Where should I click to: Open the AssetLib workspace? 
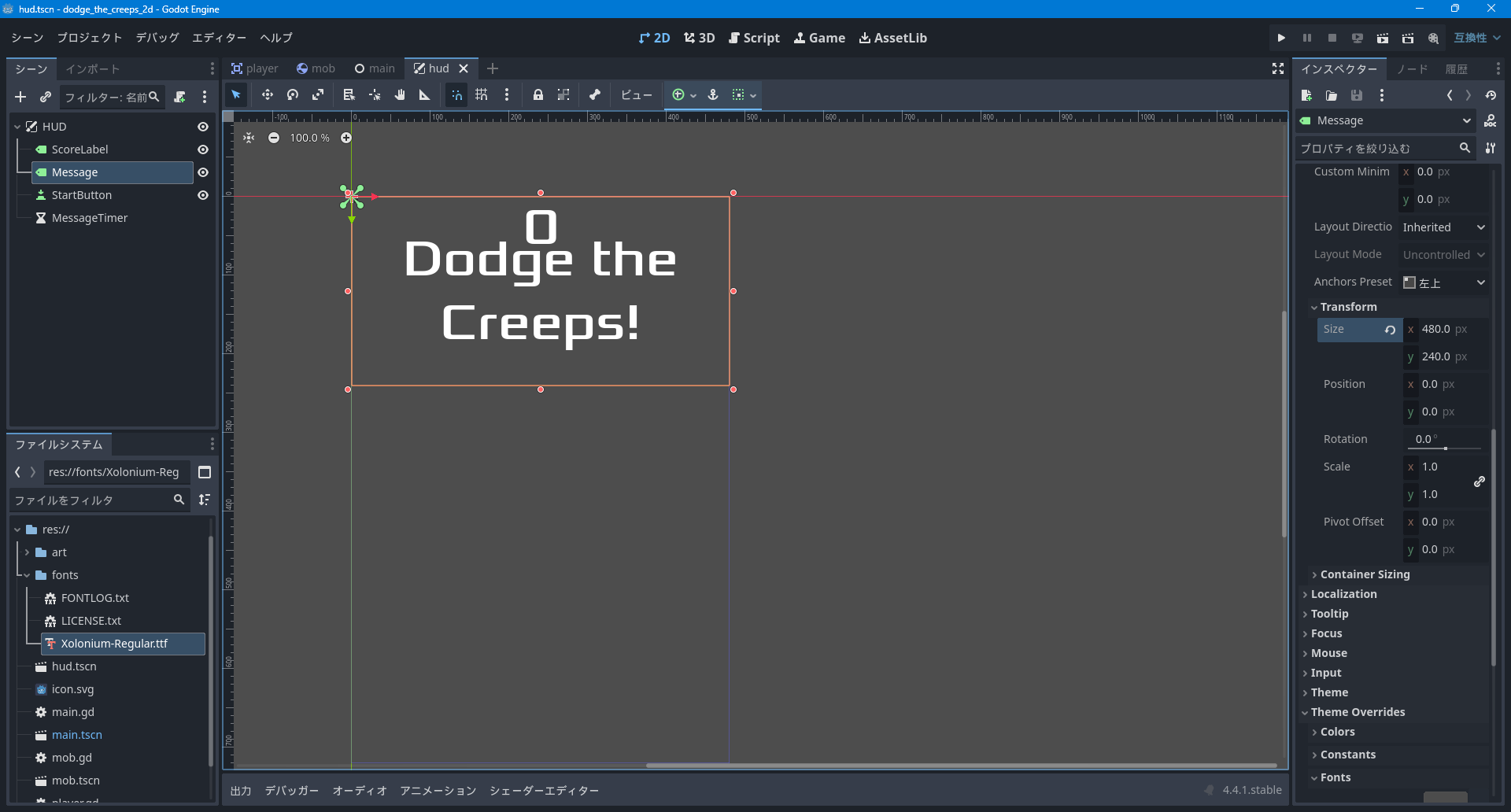tap(893, 38)
